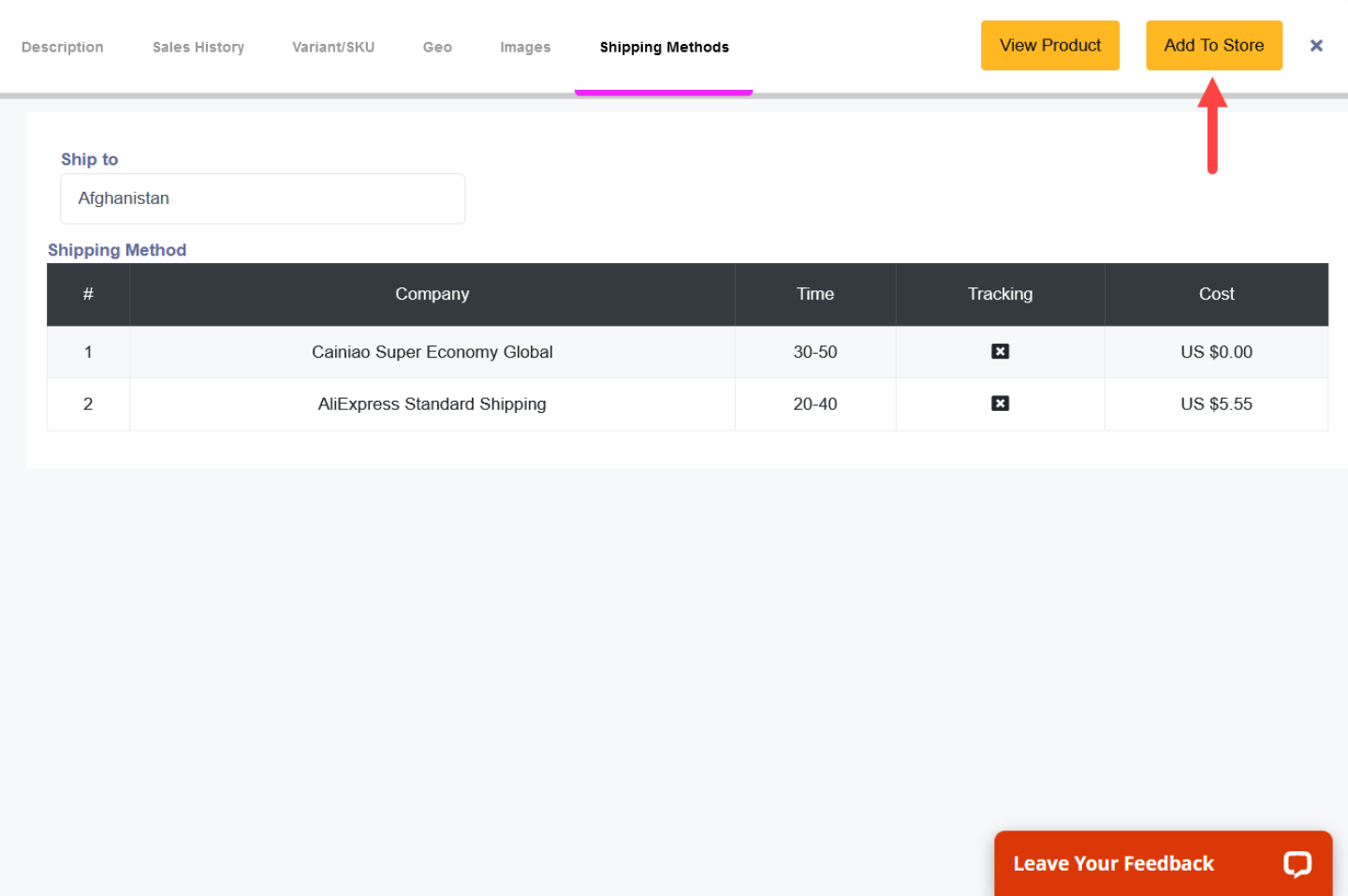This screenshot has width=1348, height=896.
Task: Click the tracking unavailable icon for AliExpress Standard
Action: [1000, 404]
